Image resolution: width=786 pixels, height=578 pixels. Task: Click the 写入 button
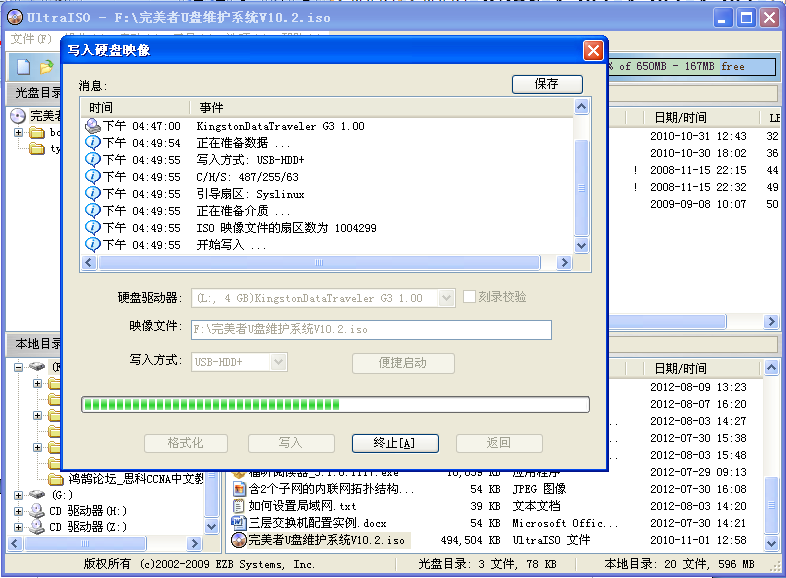pyautogui.click(x=291, y=443)
